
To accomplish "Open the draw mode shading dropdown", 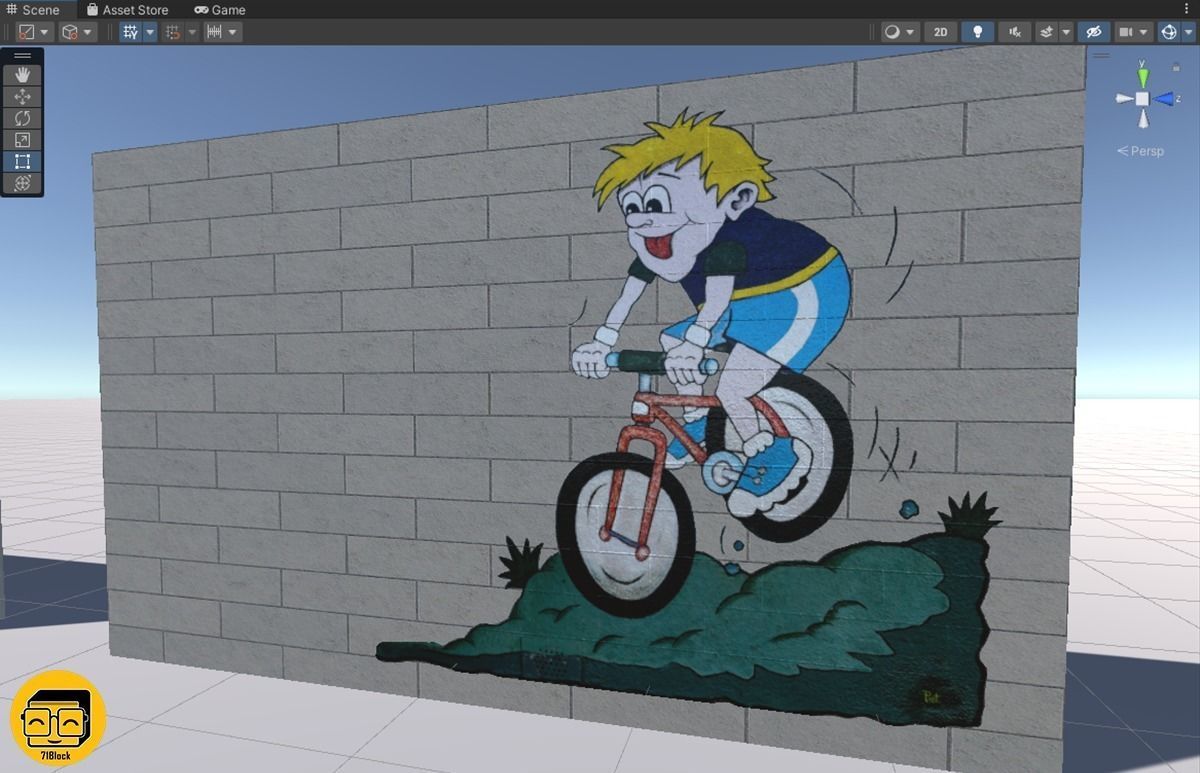I will pyautogui.click(x=899, y=32).
